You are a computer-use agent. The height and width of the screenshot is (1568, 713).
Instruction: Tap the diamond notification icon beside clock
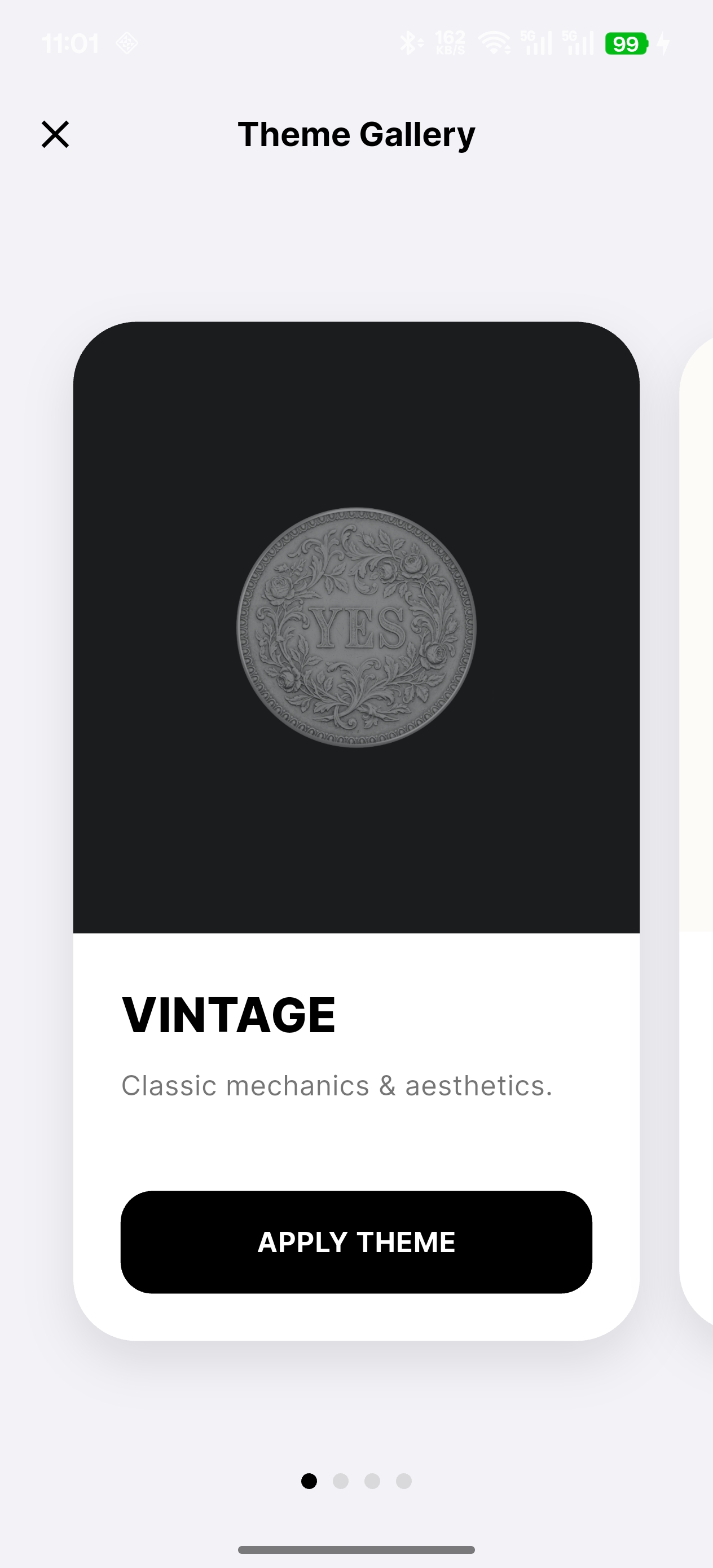coord(127,43)
